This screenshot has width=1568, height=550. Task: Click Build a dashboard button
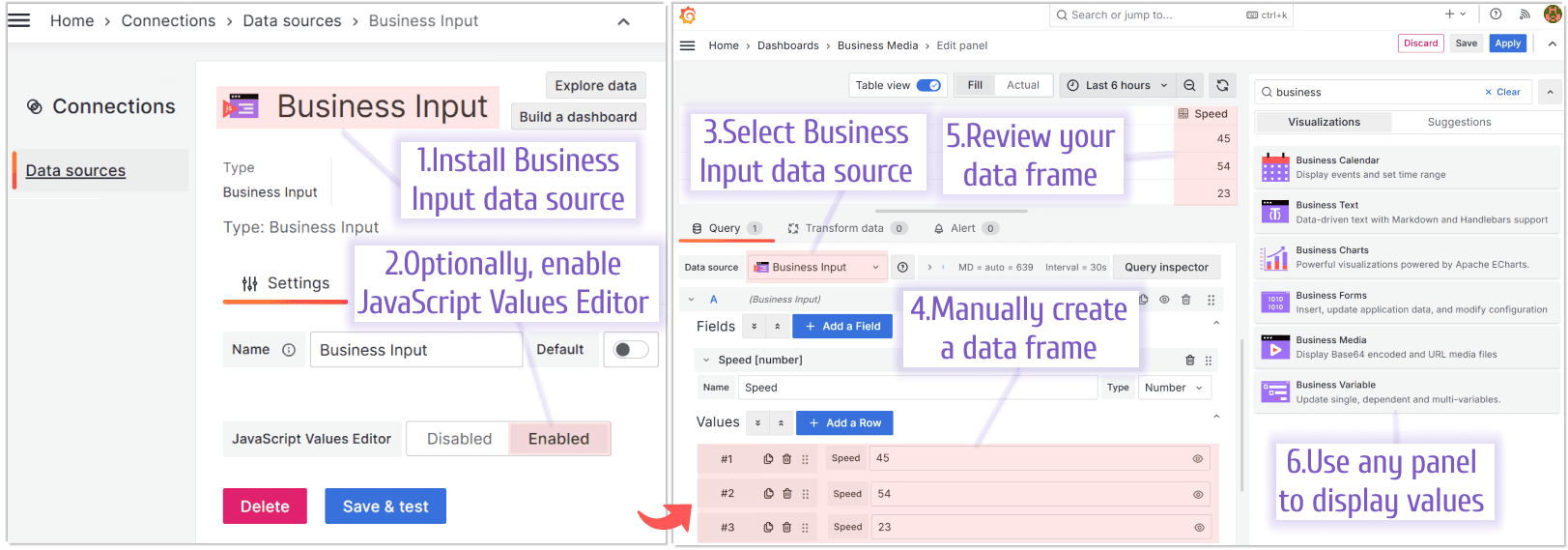click(x=578, y=116)
